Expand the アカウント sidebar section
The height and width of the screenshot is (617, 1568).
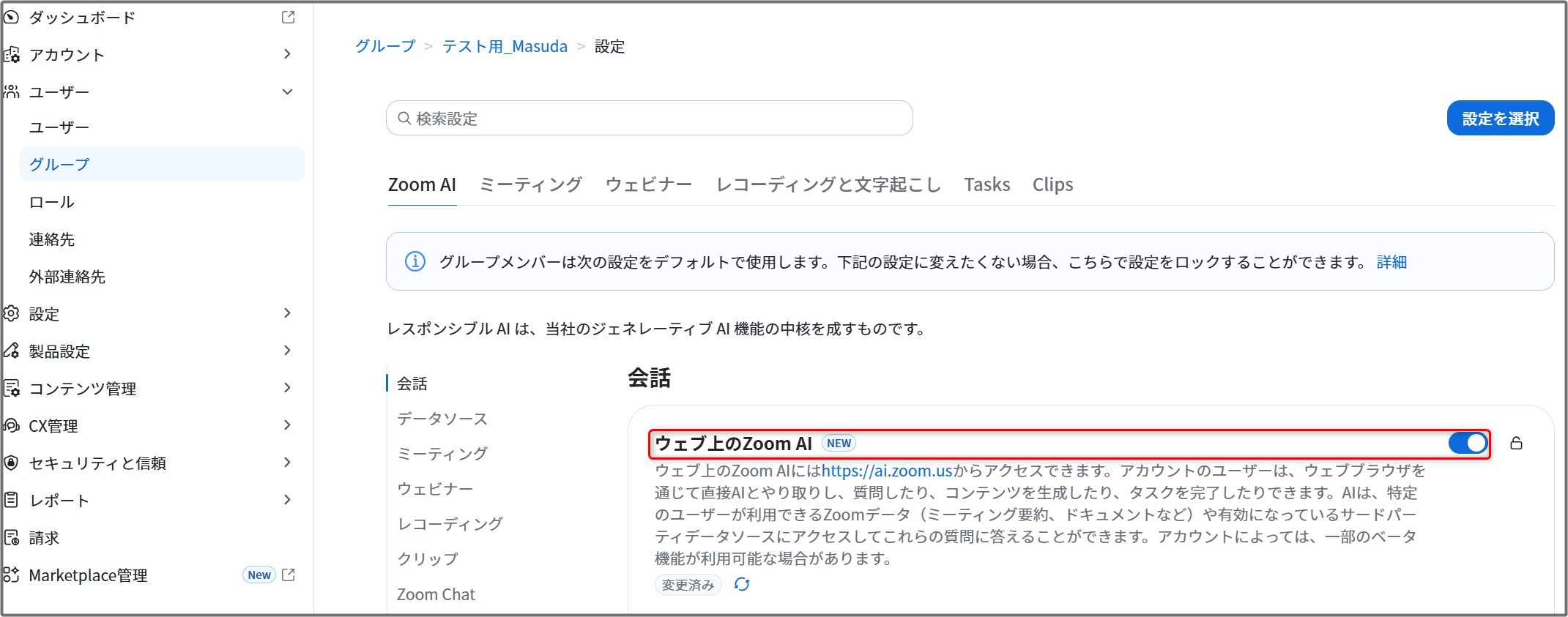coord(287,54)
